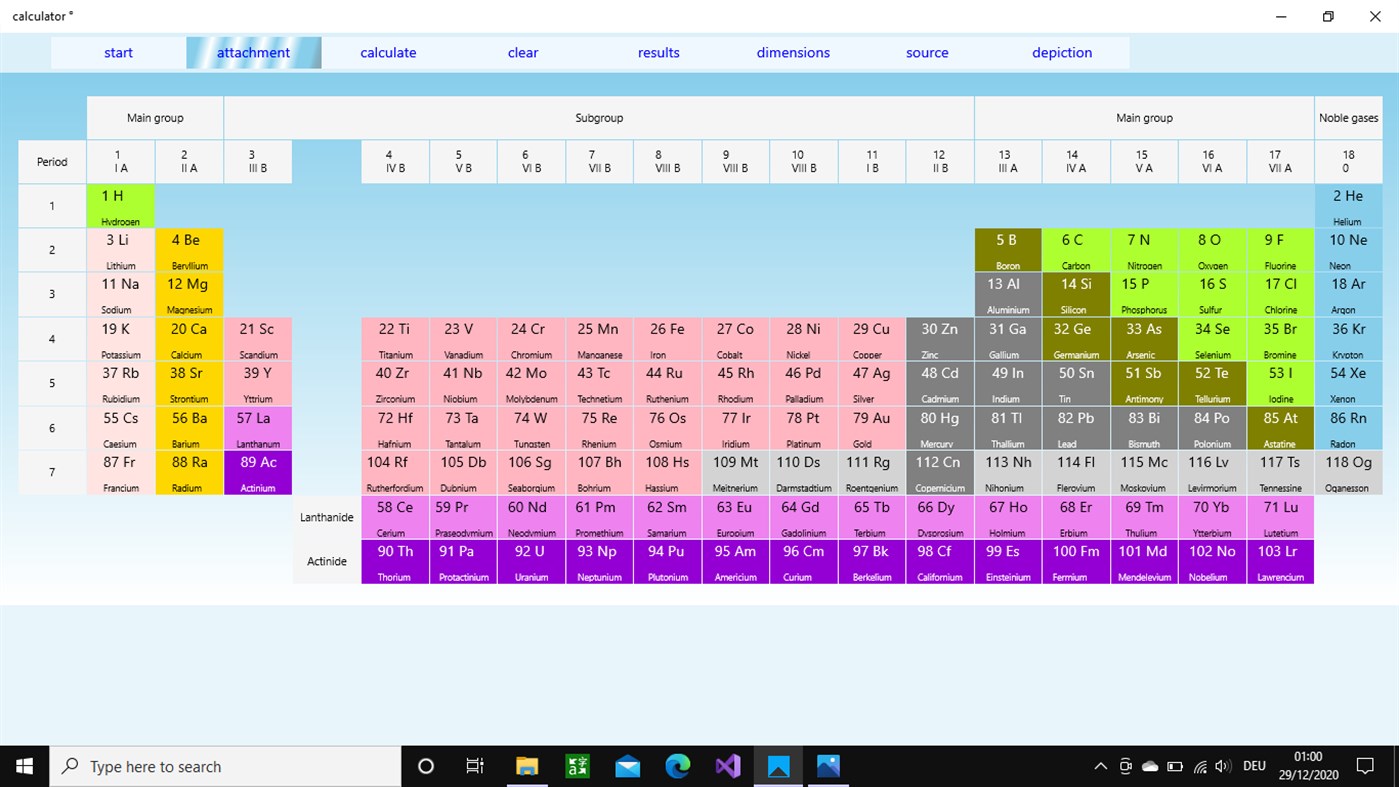Click the Helium element

[x=1348, y=205]
